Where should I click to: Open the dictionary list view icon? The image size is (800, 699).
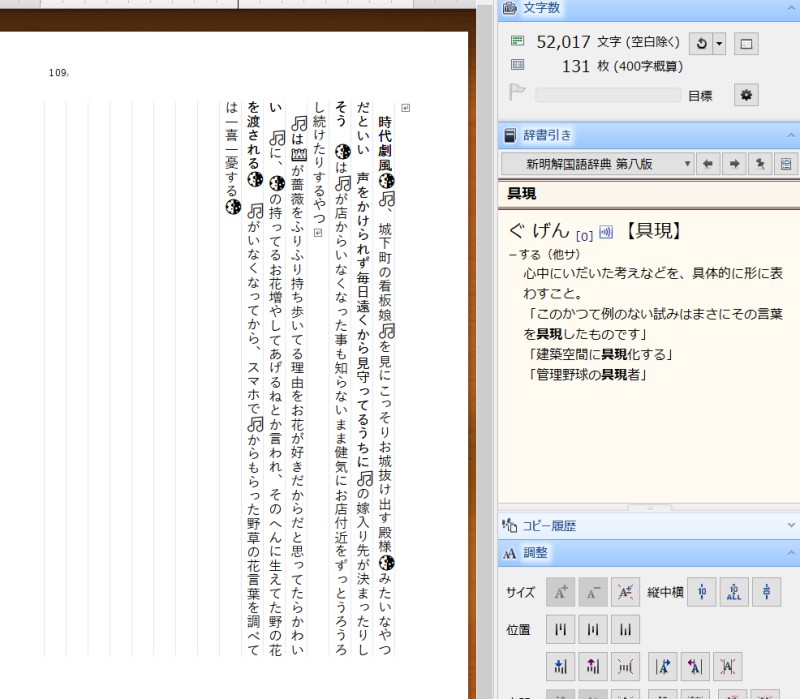pyautogui.click(x=786, y=164)
